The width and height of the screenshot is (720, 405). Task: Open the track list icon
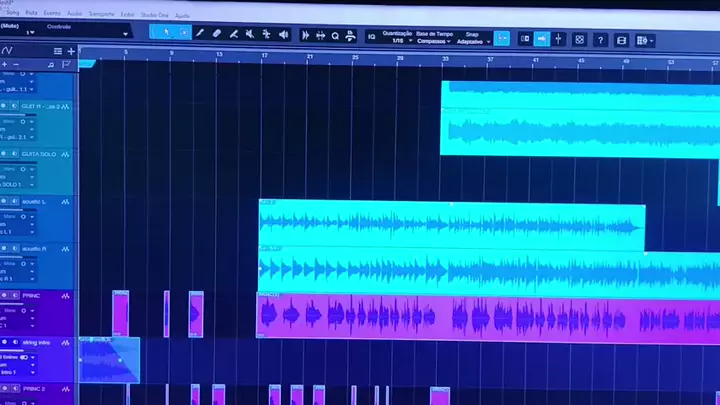tap(58, 51)
